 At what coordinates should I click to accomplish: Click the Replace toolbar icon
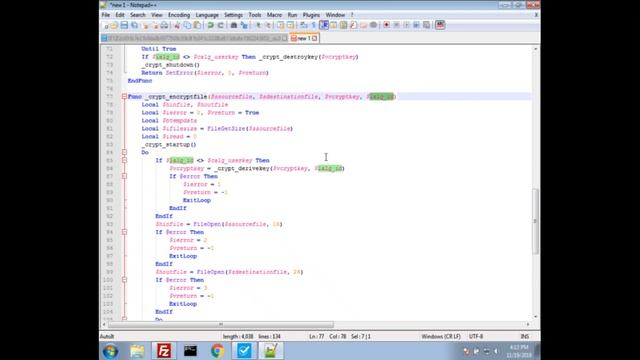pos(244,25)
